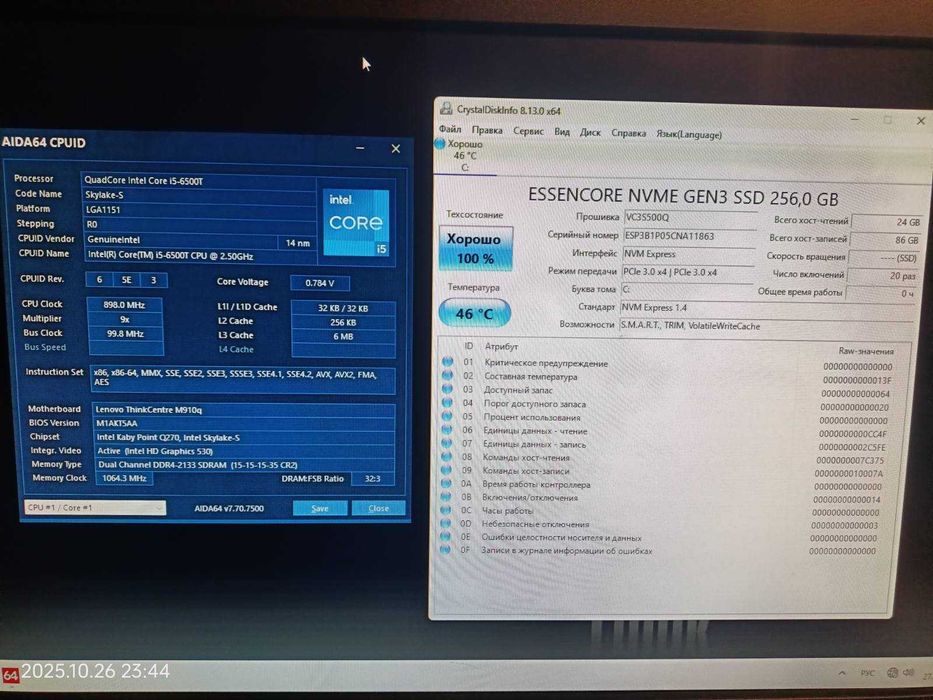Click the AIDA64 icon in the taskbar
This screenshot has height=700, width=933.
10,674
